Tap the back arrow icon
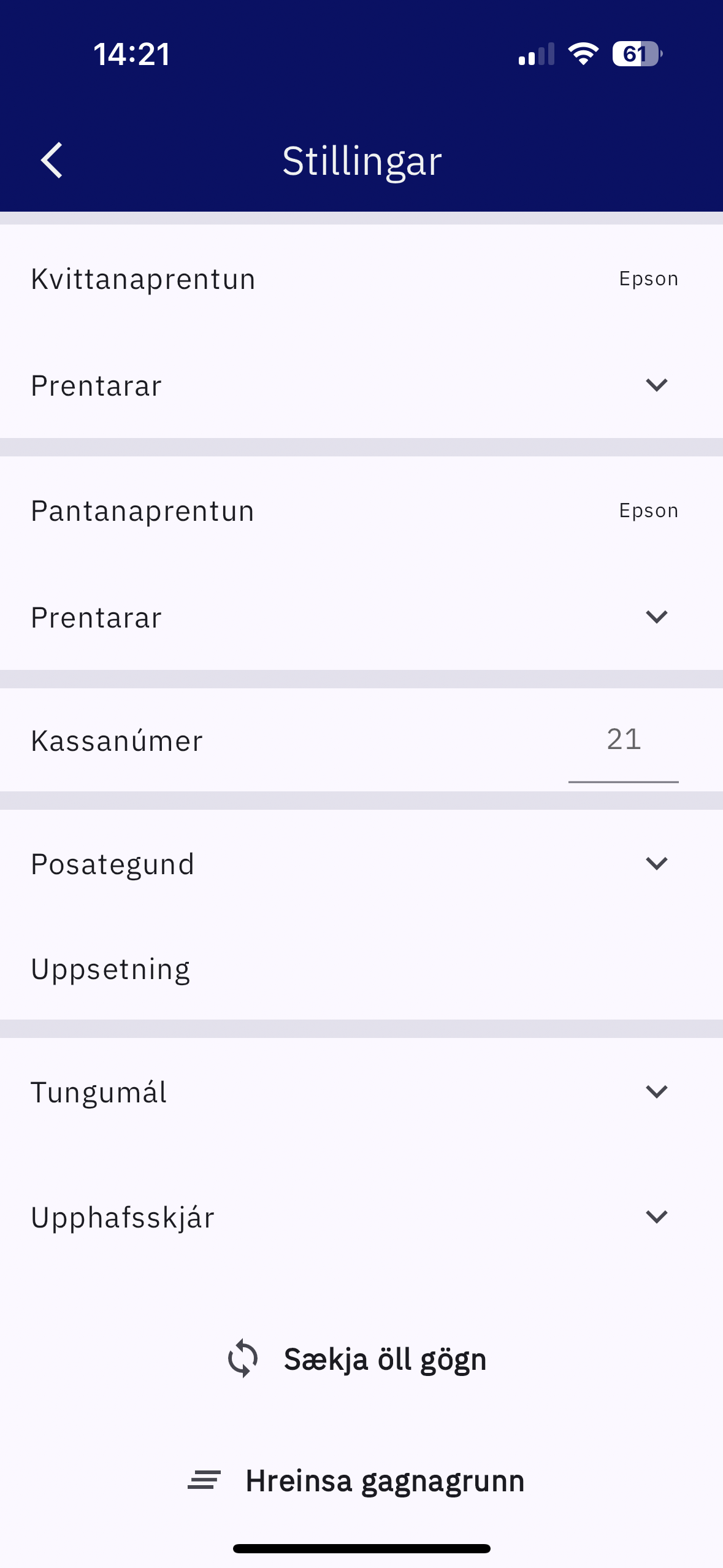 point(52,160)
